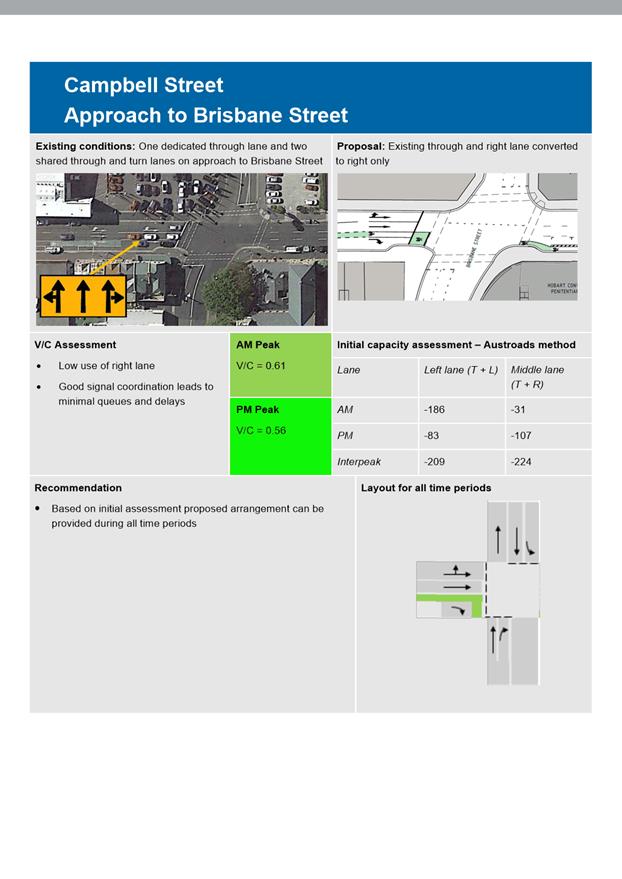Click the 'V/C = 0.61' value
Viewport: 622px width, 879px height.
[261, 366]
